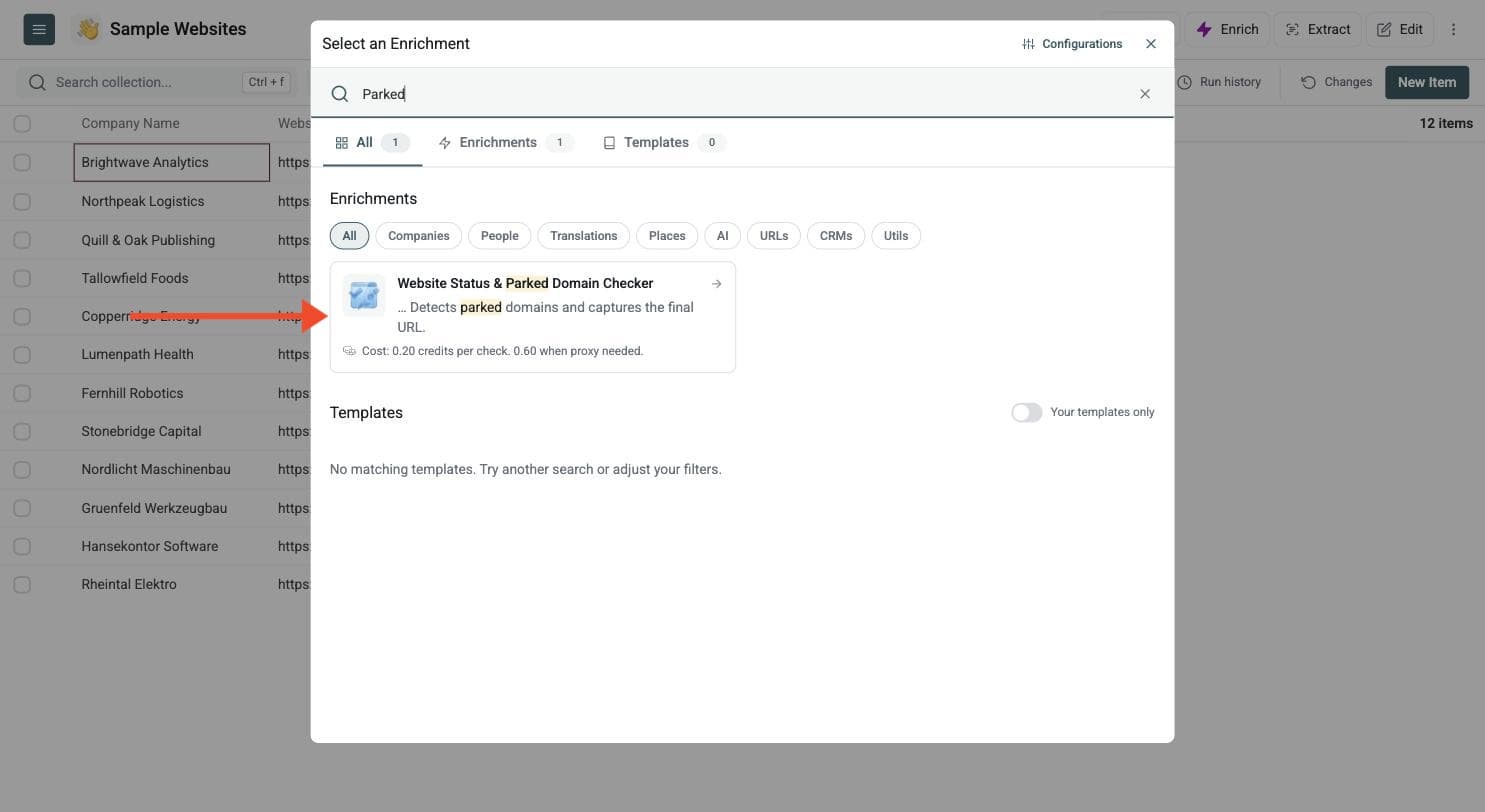The image size is (1485, 812).
Task: Filter enrichments by Translations
Action: (584, 236)
